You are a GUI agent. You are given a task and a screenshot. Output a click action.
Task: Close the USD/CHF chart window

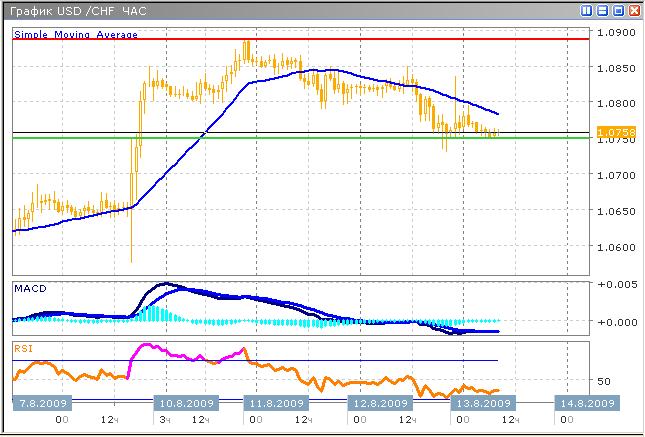click(x=634, y=11)
